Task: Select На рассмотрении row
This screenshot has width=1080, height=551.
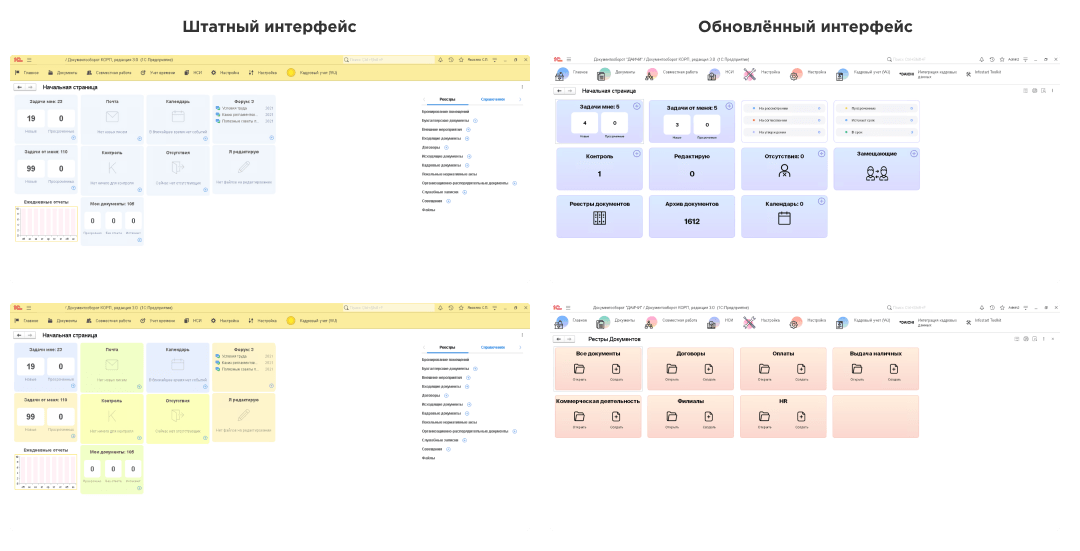Action: pos(784,108)
